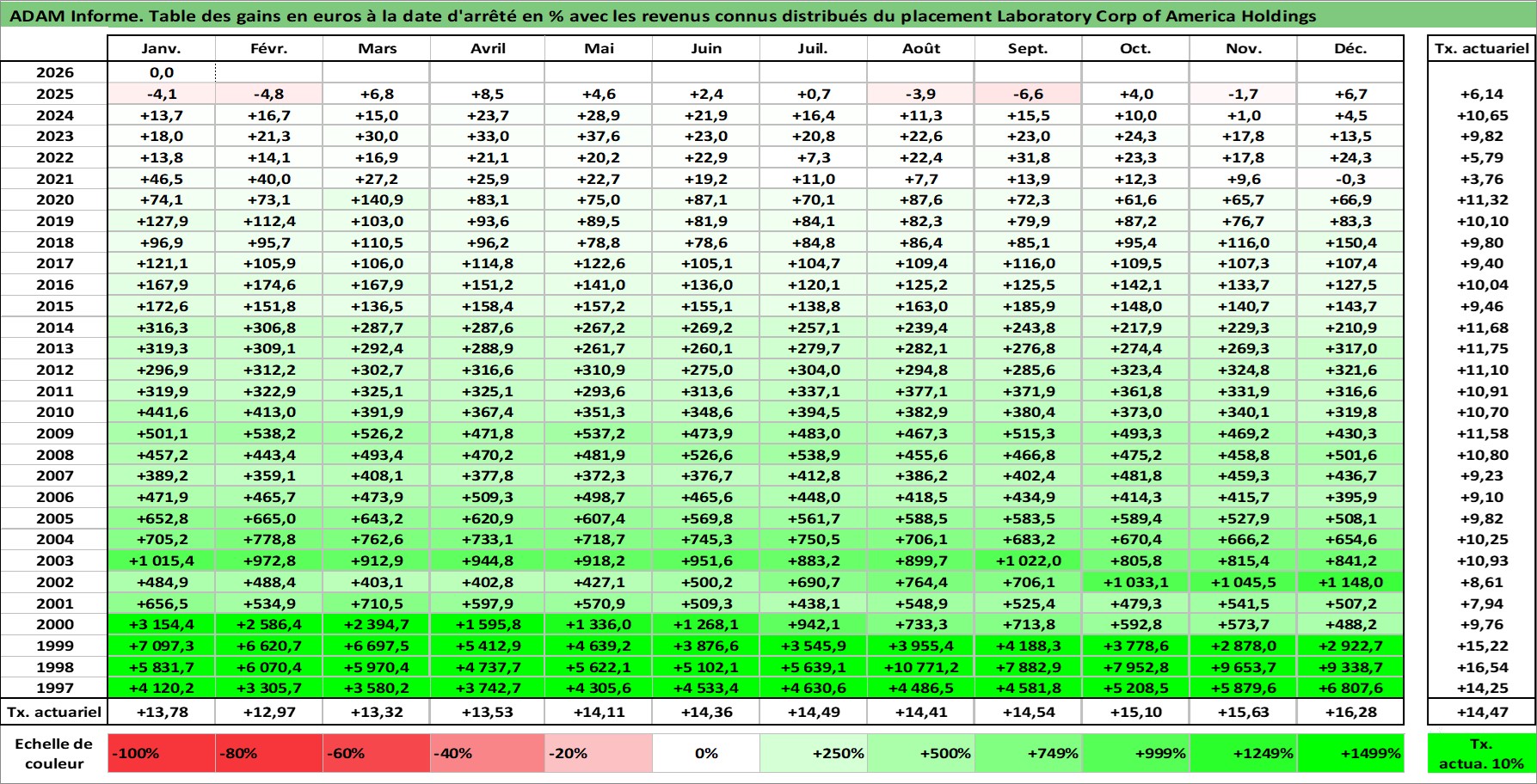Click the Sept. column header
Image resolution: width=1537 pixels, height=784 pixels.
(1028, 48)
